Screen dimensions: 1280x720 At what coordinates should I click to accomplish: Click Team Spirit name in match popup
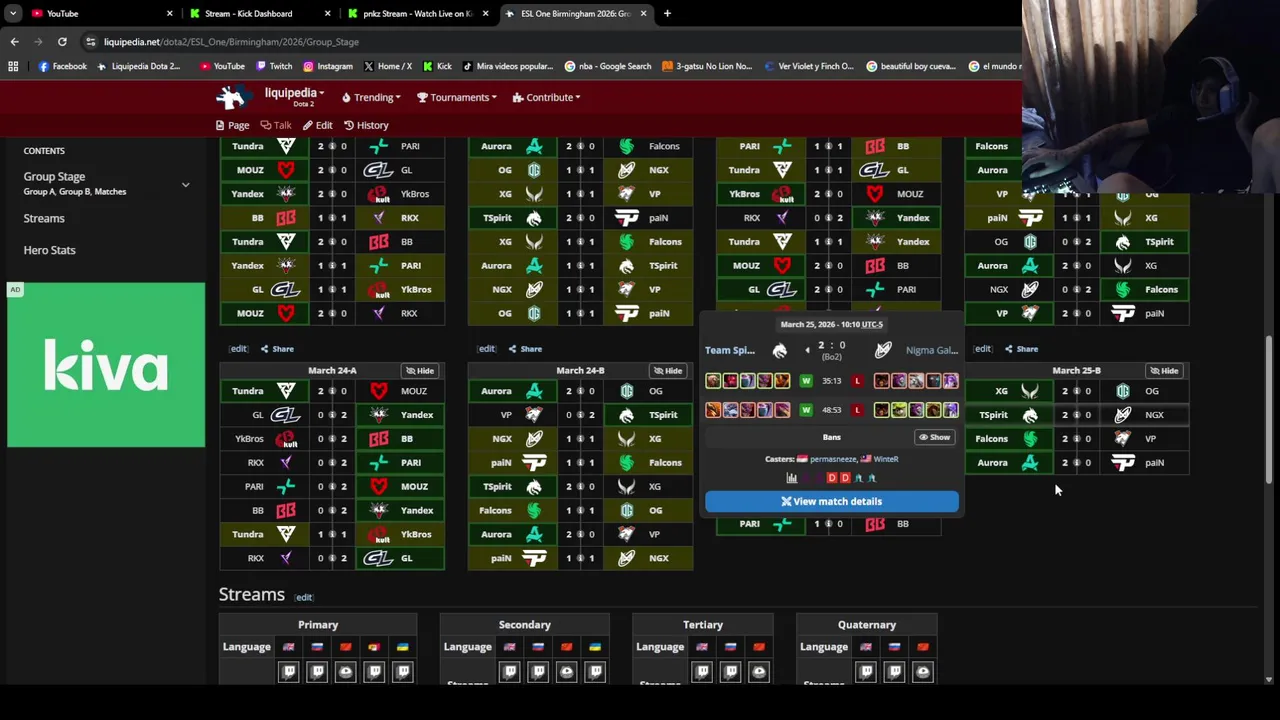730,350
